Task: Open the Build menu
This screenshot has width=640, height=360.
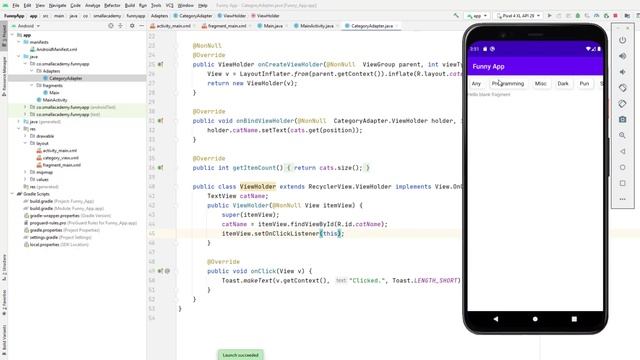Action: pyautogui.click(x=130, y=5)
